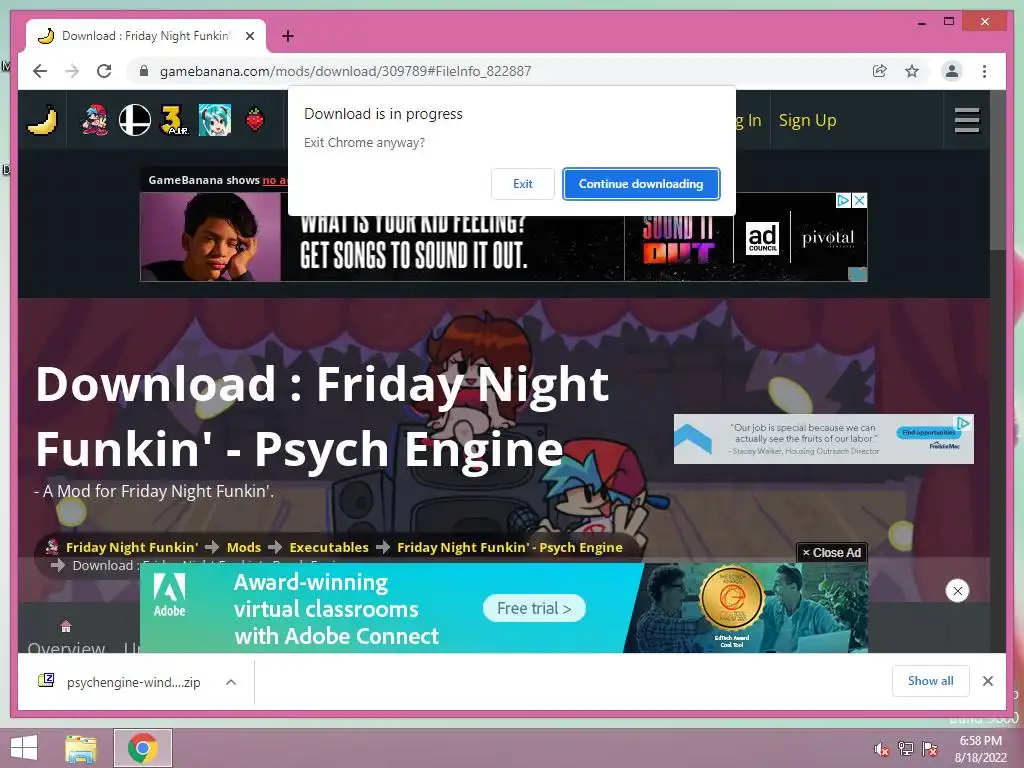The image size is (1024, 768).
Task: Select the Download : Friday Night Funkin' tab
Action: [146, 36]
